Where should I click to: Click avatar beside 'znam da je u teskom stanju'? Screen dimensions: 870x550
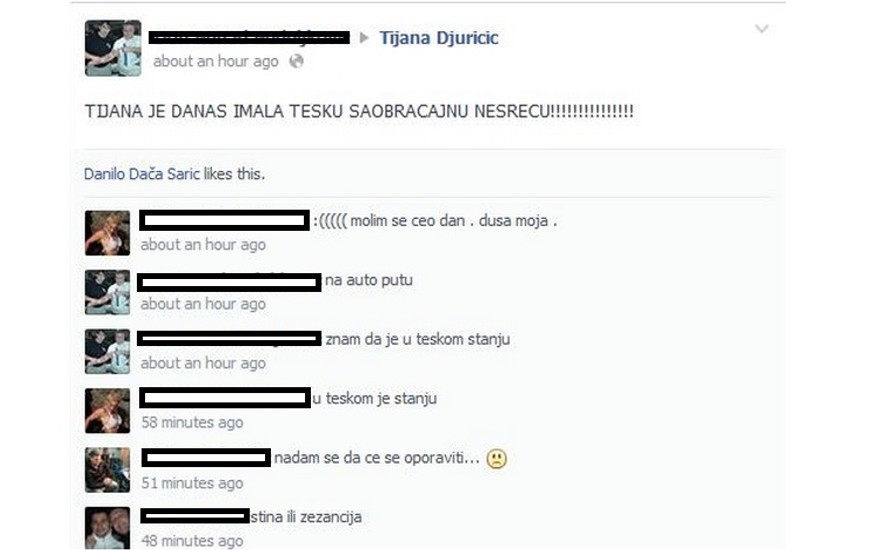tap(107, 352)
